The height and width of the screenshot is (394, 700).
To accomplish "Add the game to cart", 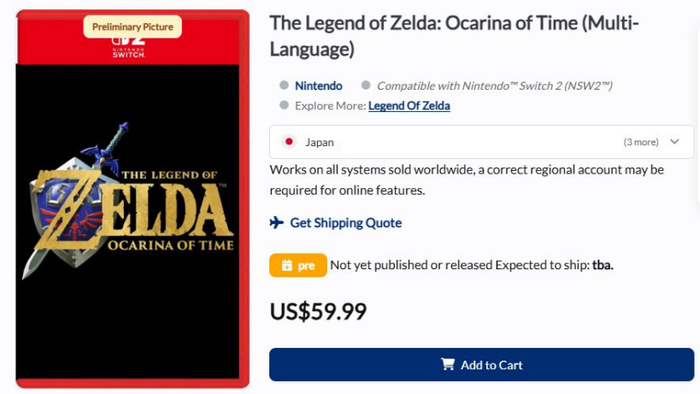I will tap(481, 365).
